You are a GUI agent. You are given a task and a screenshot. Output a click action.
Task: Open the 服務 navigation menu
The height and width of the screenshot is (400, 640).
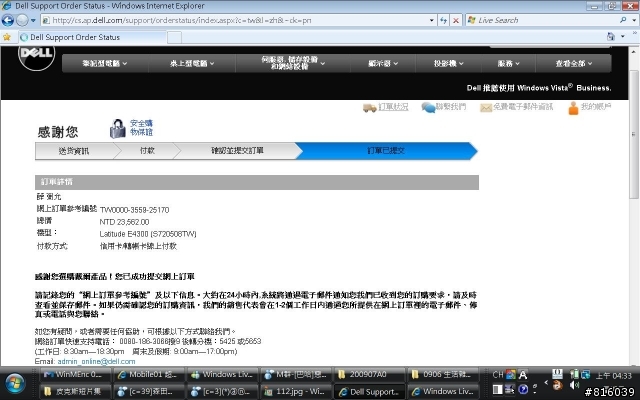pos(508,63)
